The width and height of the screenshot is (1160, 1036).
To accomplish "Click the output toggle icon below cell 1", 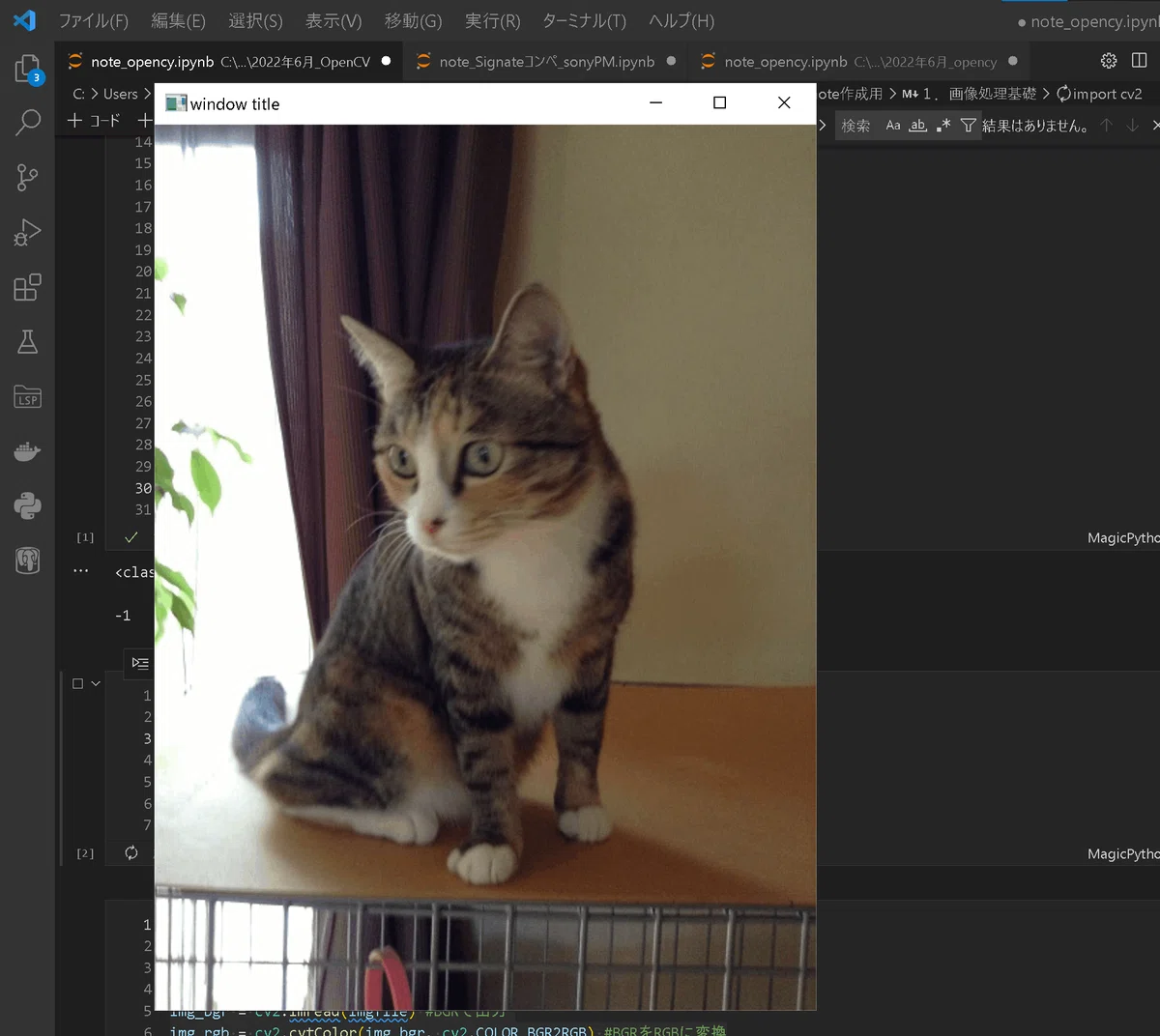I will point(140,663).
